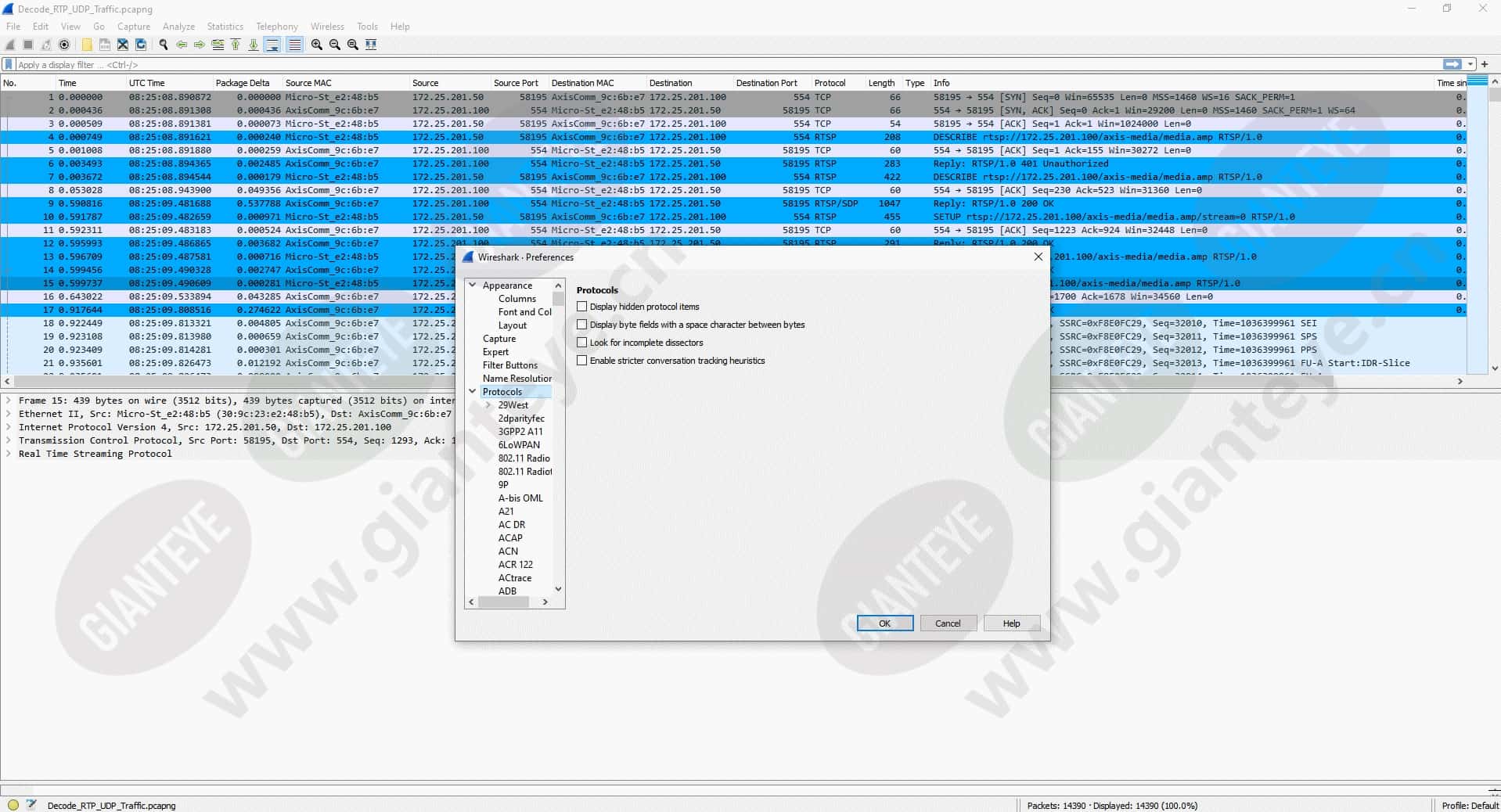Screen dimensions: 1501x812
Task: Check Enable stricter conversation tracking heuristics
Action: coord(581,361)
